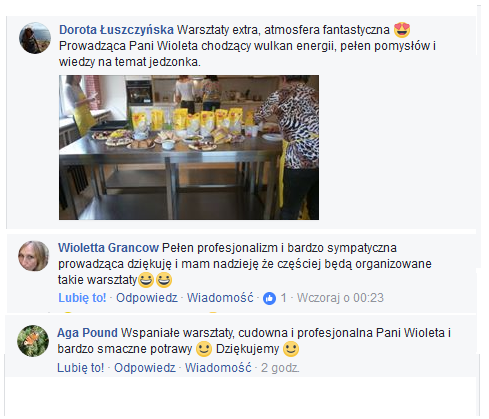
Task: Click smiley emoji after 'Dziękujemy'
Action: [x=291, y=349]
